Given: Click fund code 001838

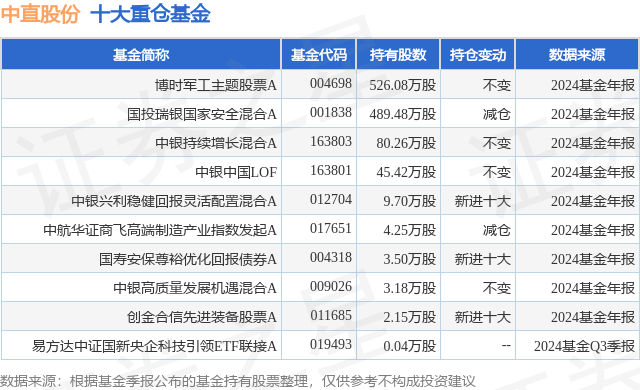Looking at the screenshot, I should point(331,113).
